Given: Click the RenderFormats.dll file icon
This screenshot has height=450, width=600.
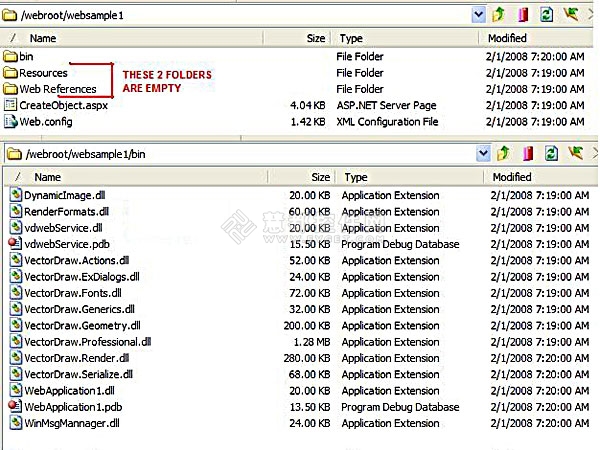Looking at the screenshot, I should pos(15,211).
